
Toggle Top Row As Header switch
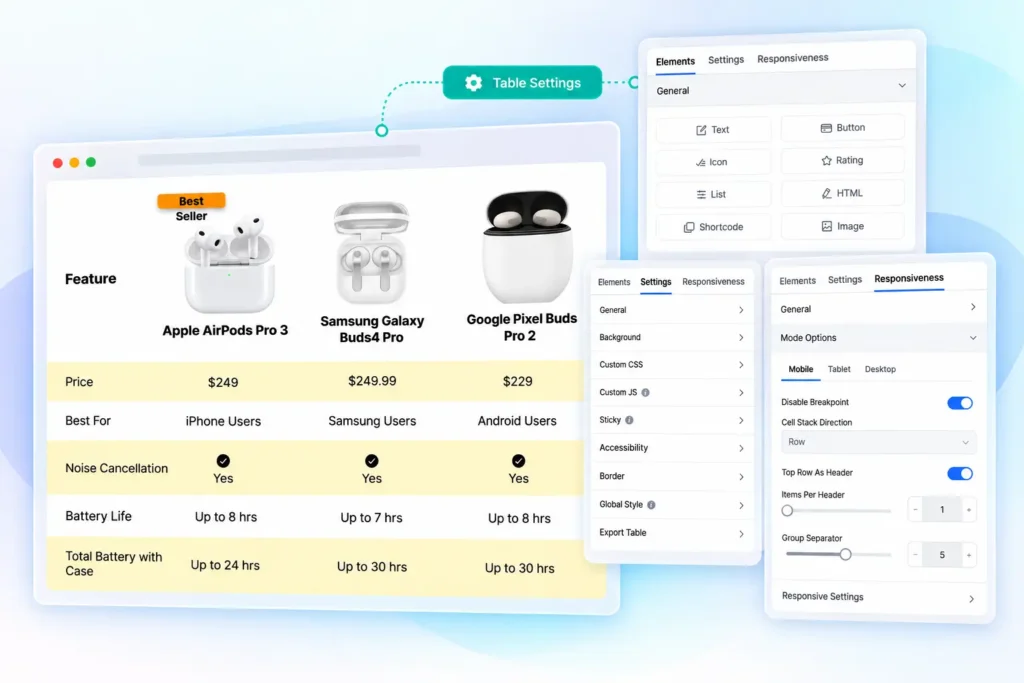click(x=960, y=473)
